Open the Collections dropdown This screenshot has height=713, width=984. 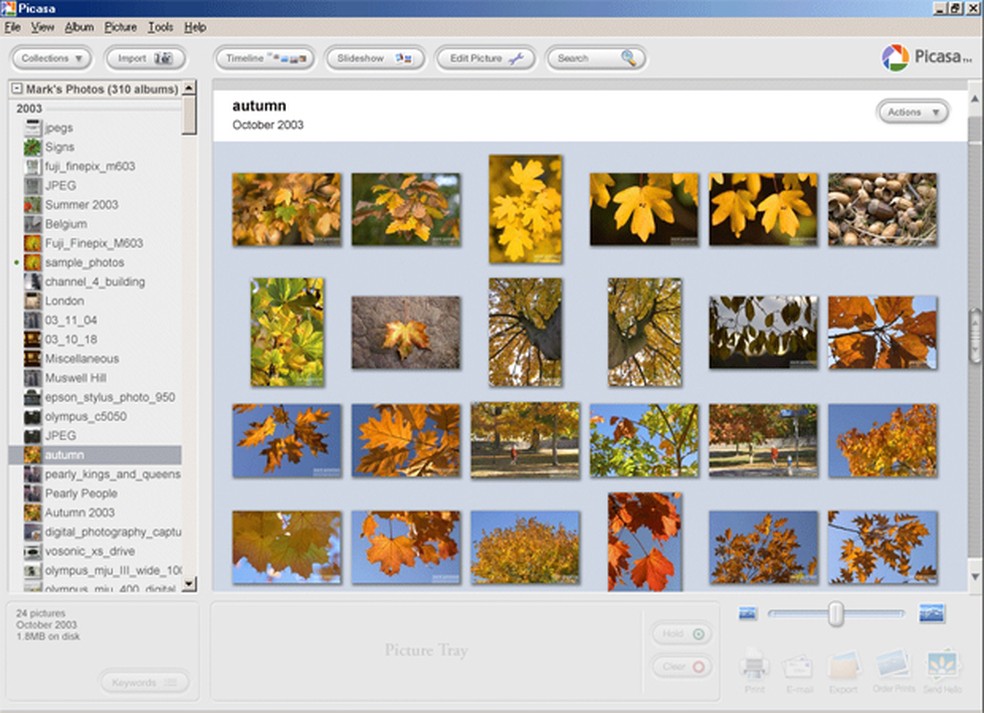pos(52,58)
